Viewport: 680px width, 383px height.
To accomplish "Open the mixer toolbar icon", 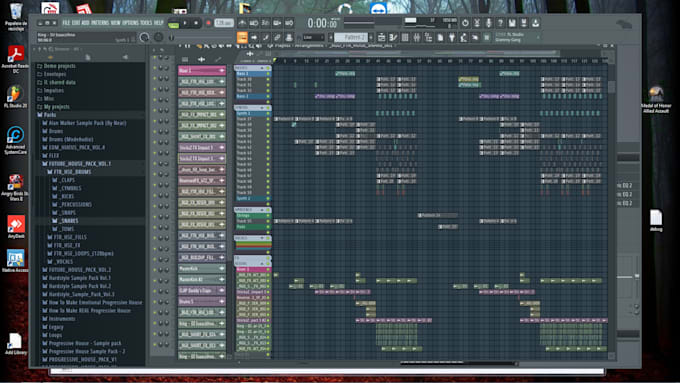I will [x=417, y=38].
